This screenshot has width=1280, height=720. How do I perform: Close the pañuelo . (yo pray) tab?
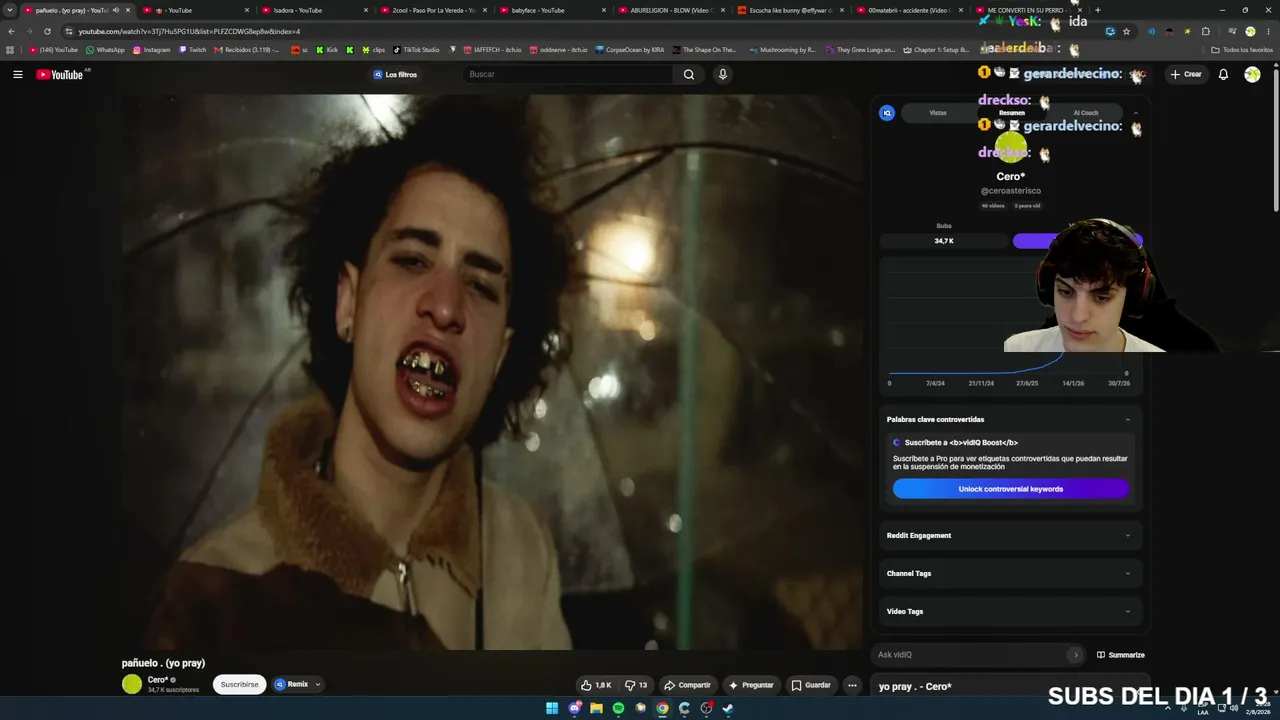[127, 10]
